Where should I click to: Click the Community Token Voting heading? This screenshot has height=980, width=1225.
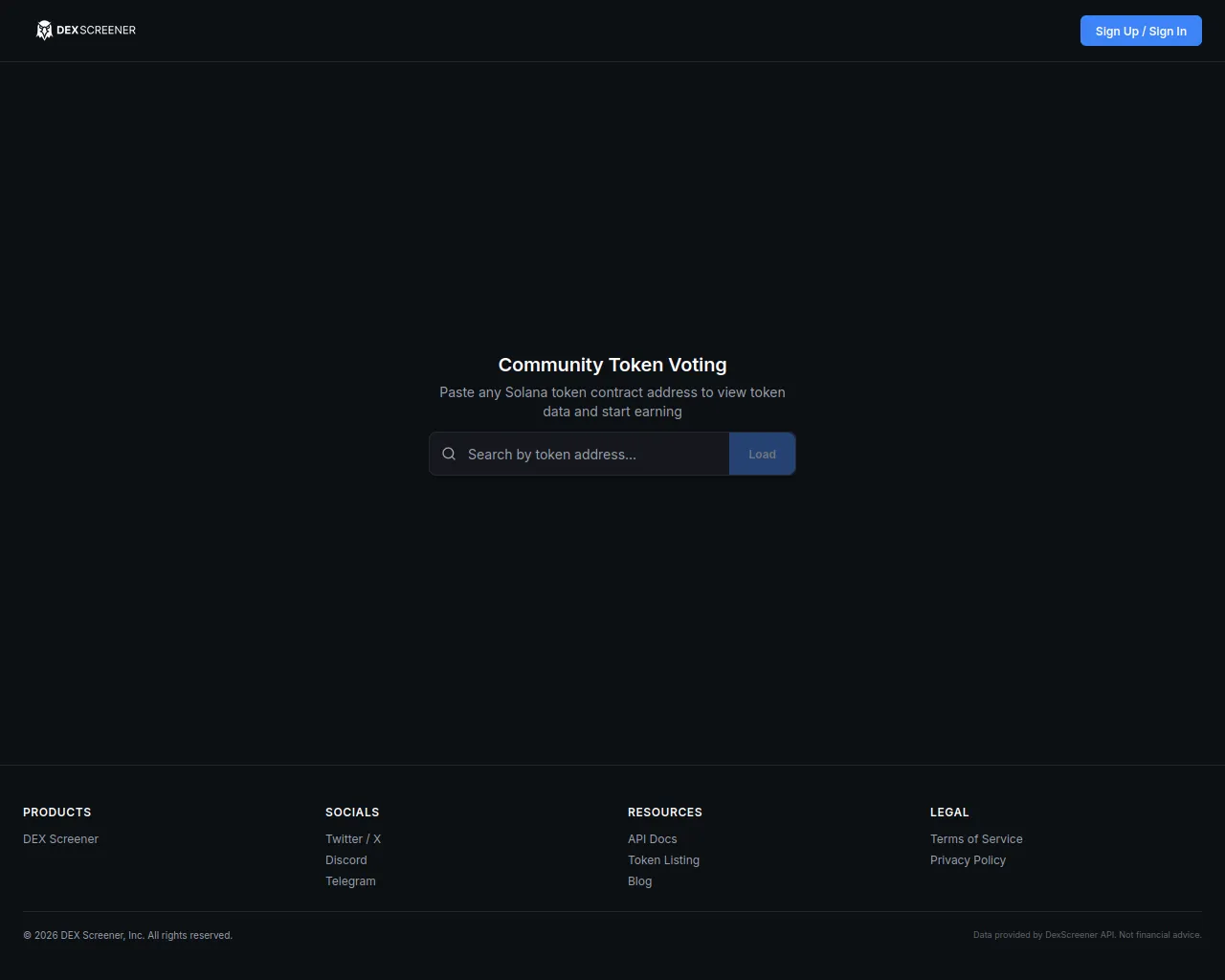coord(612,365)
